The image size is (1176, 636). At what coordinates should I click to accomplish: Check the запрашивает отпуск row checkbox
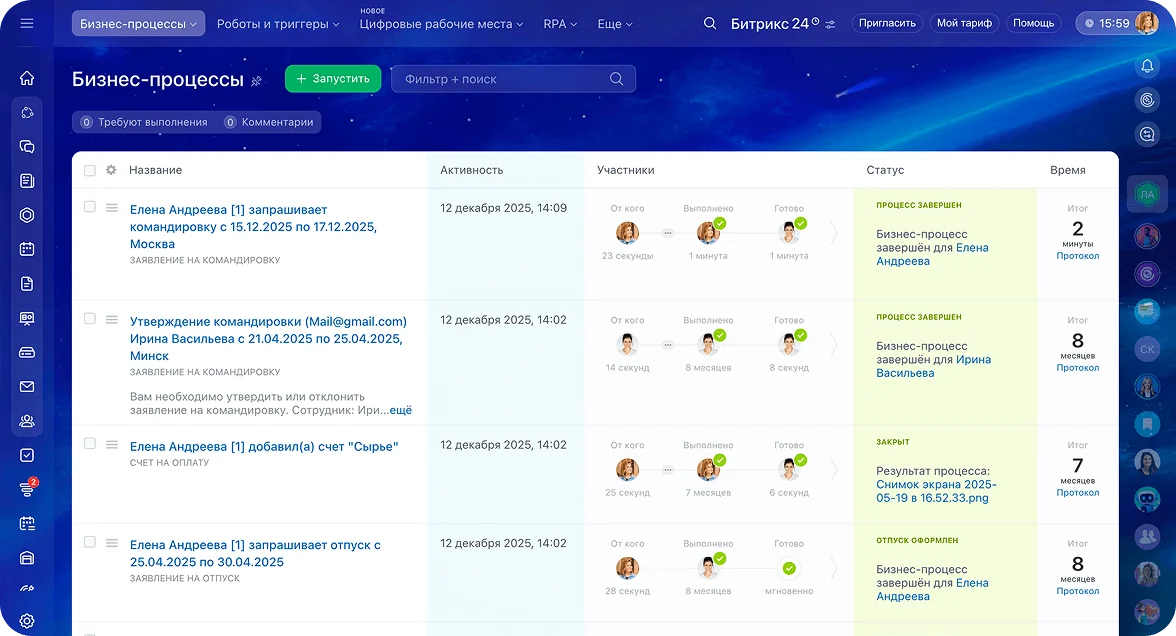click(90, 542)
